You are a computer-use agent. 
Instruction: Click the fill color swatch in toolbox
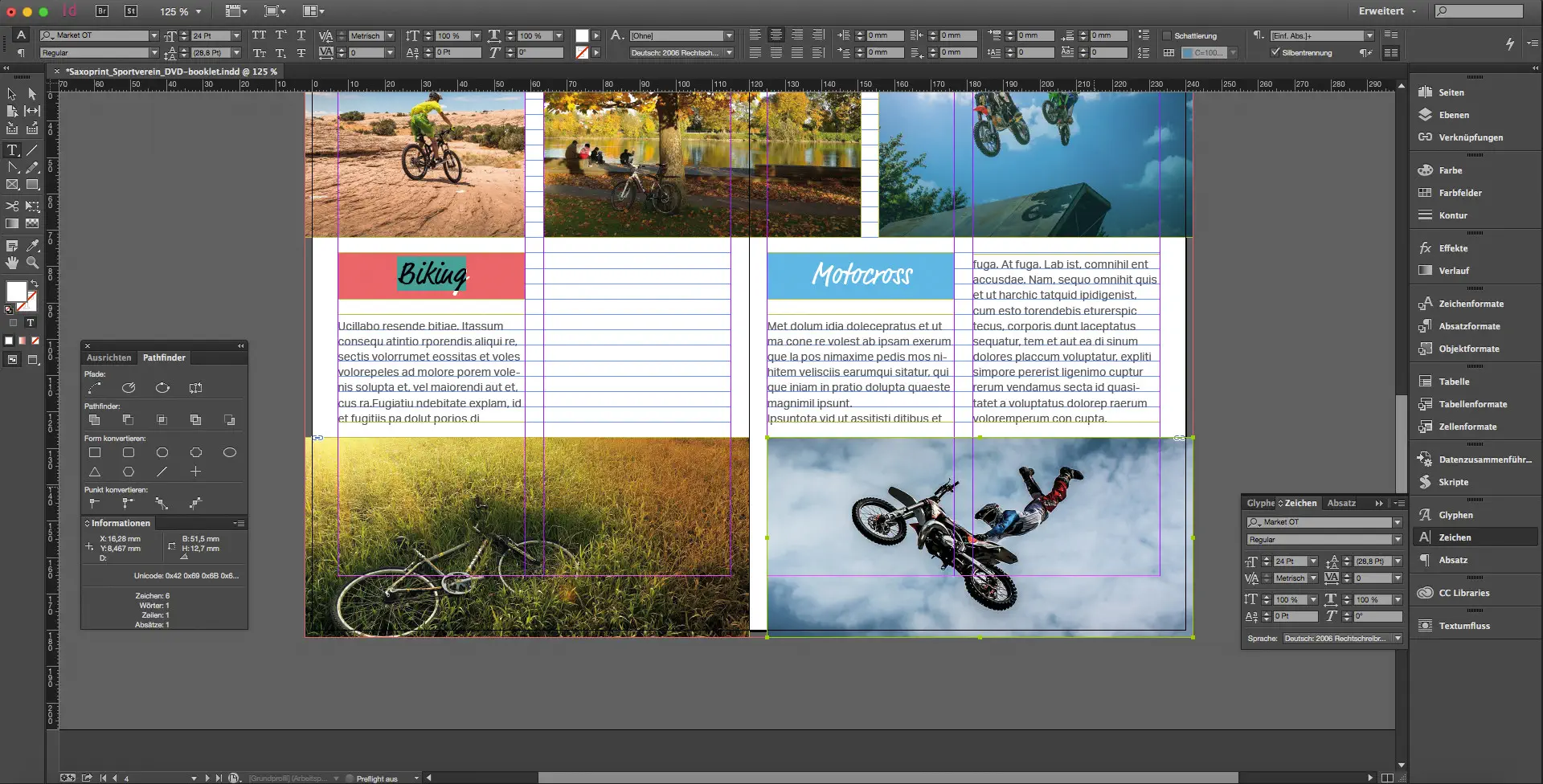[x=16, y=291]
